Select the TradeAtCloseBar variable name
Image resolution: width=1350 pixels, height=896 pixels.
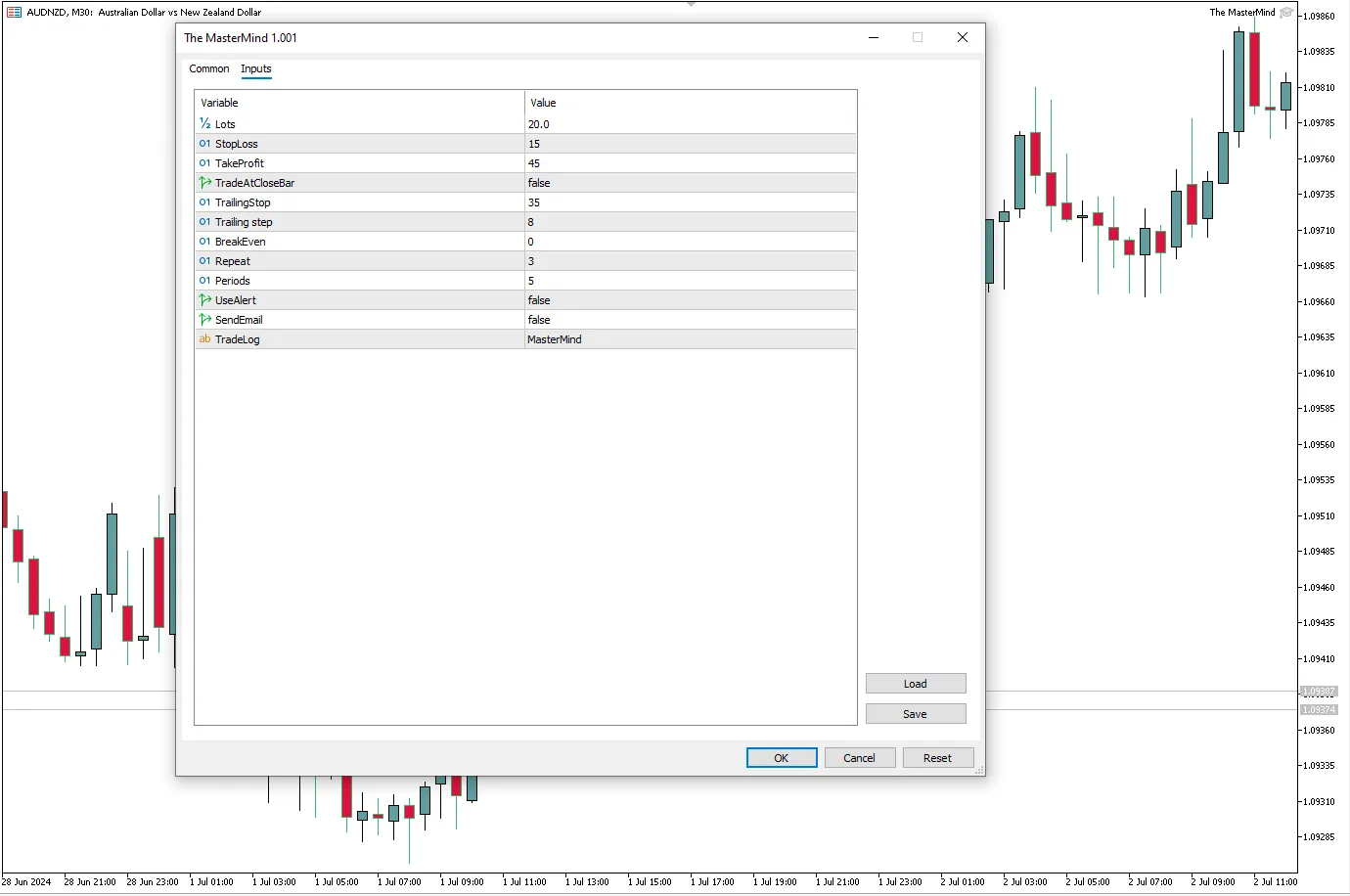pyautogui.click(x=254, y=183)
